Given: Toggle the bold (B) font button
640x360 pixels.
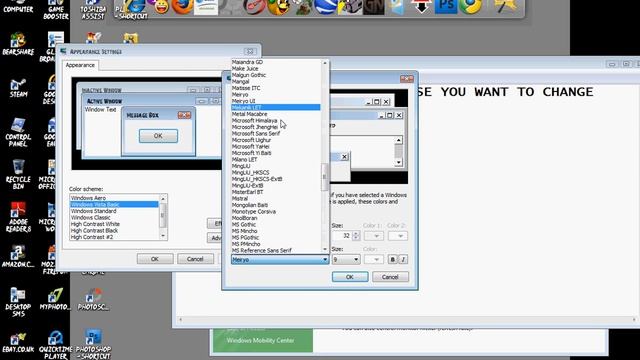Looking at the screenshot, I should [392, 260].
